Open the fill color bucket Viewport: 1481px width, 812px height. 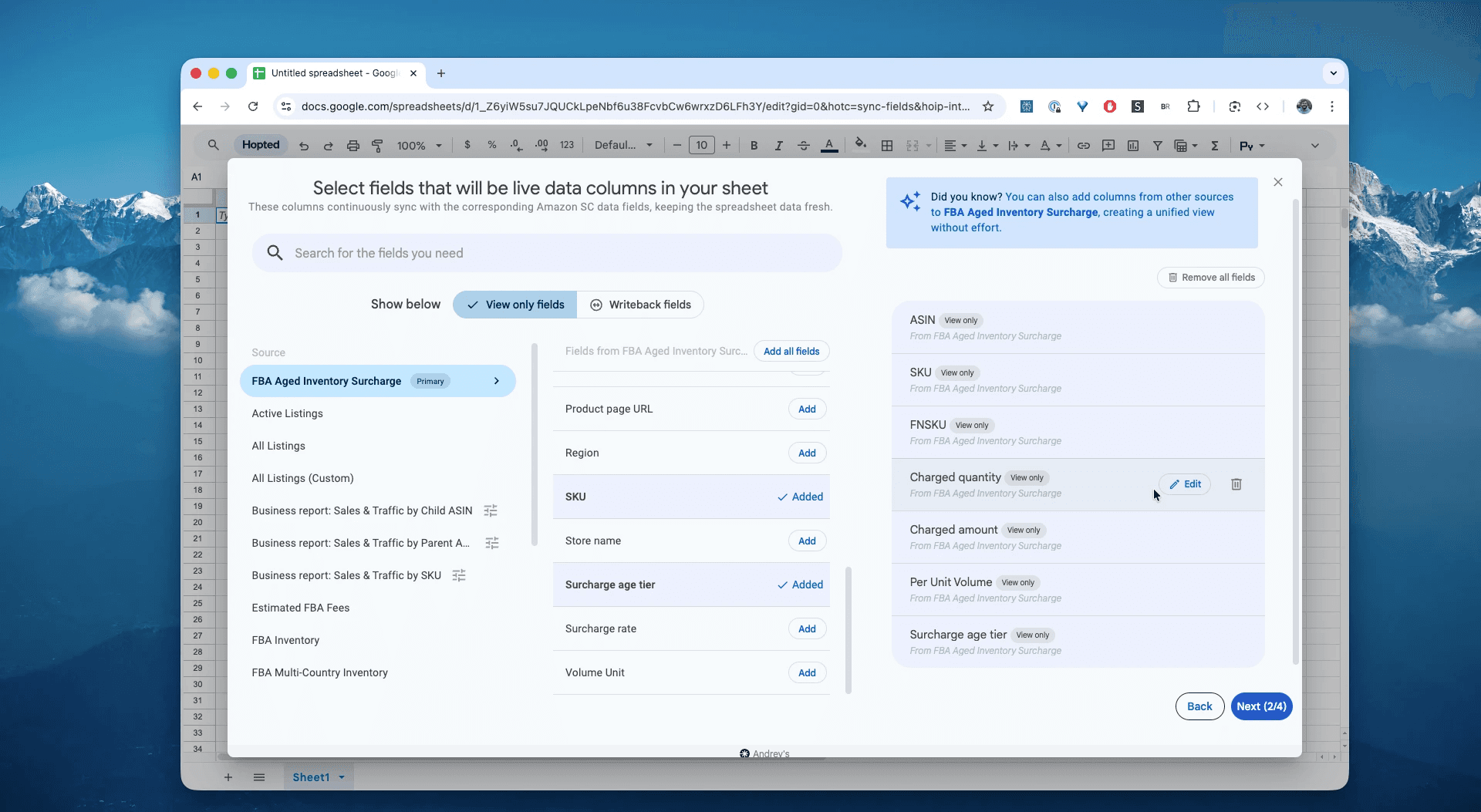[x=861, y=144]
